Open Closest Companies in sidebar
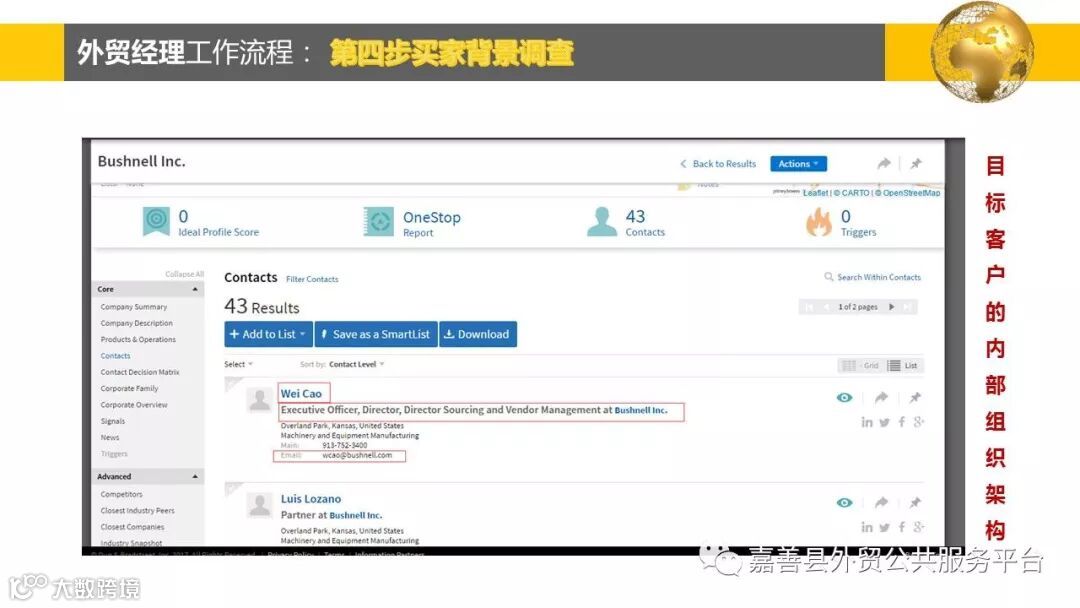 pos(132,527)
